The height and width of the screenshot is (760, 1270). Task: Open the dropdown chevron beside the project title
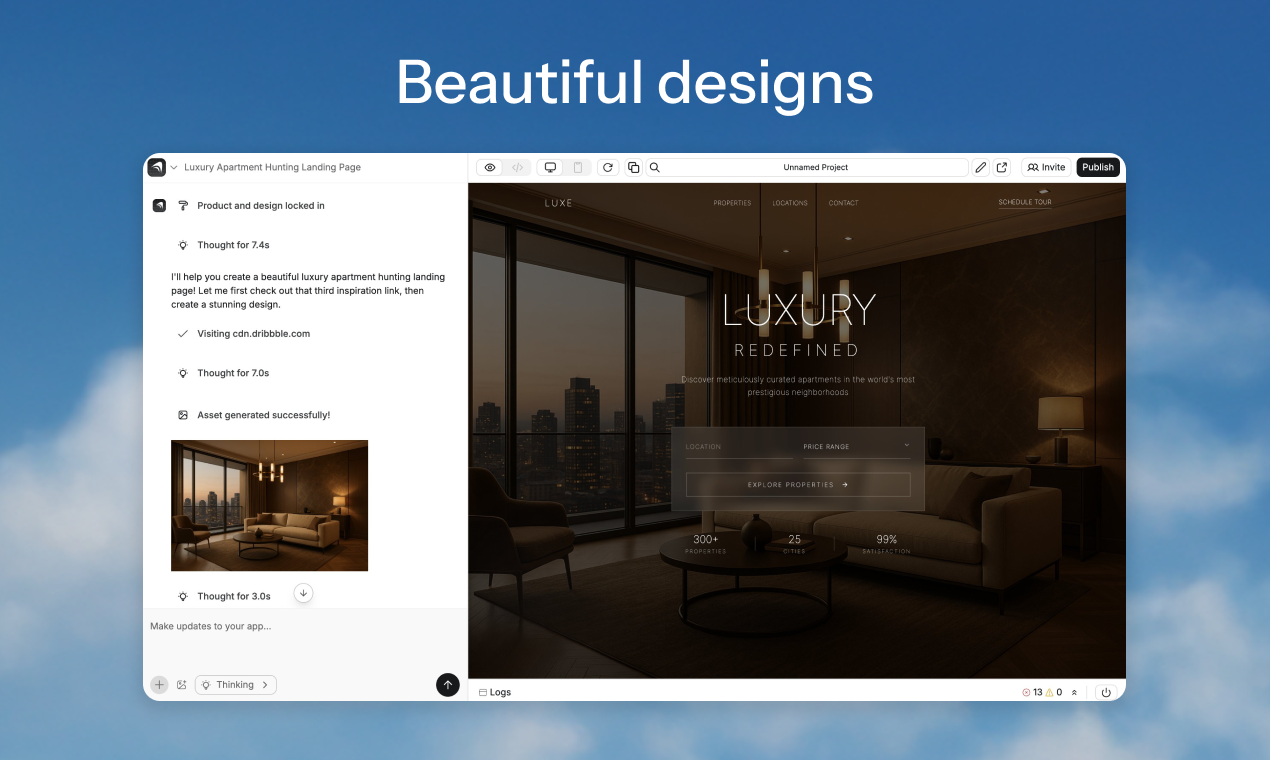174,168
